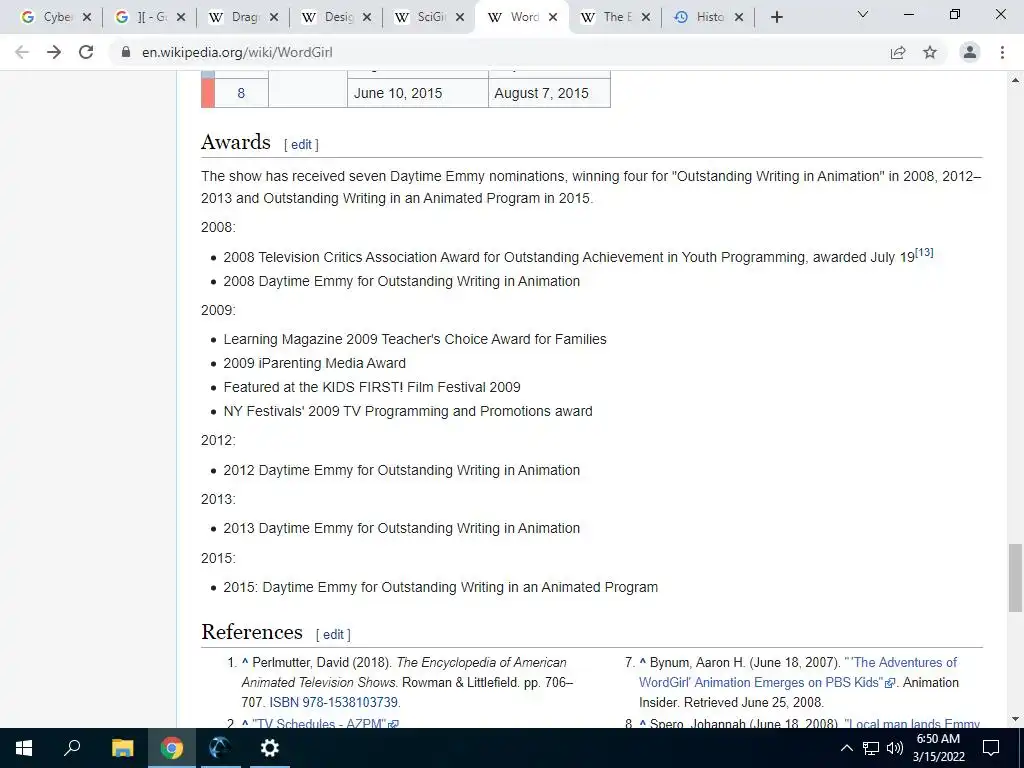Click the Chrome taskbar icon
This screenshot has height=768, width=1024.
pos(172,748)
